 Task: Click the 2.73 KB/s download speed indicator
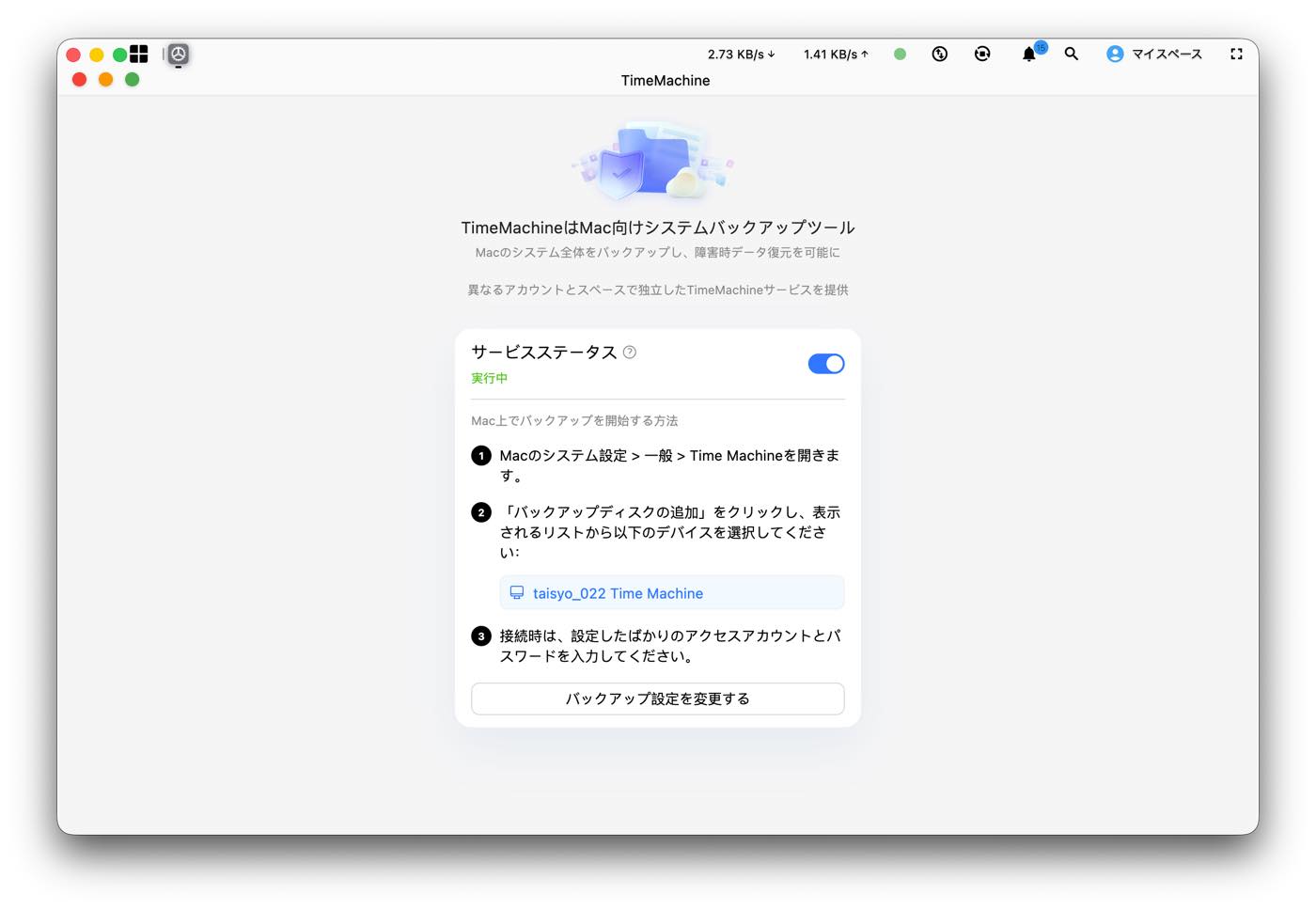[x=741, y=55]
